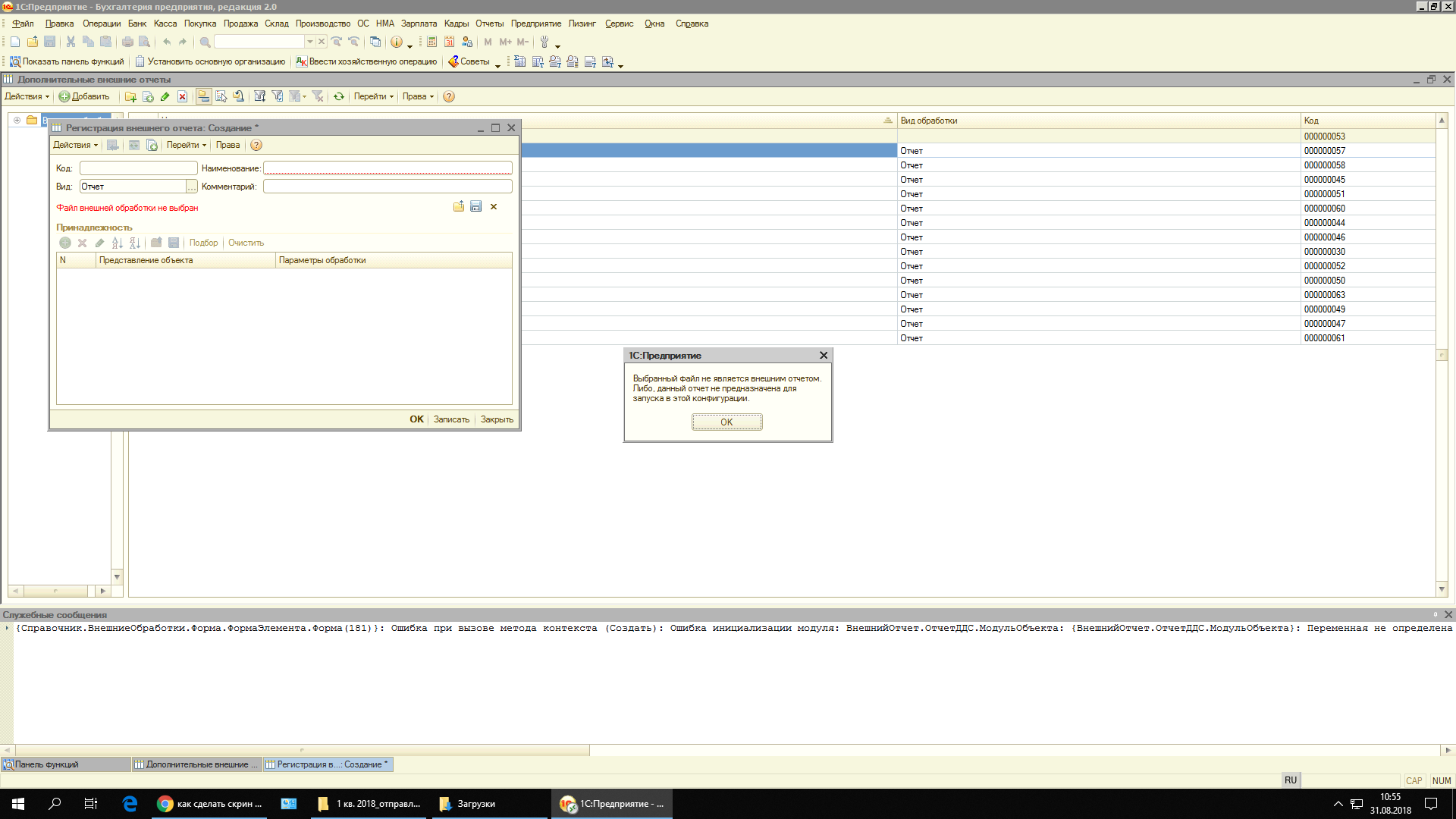
Task: Click the load external file folder icon
Action: point(459,206)
